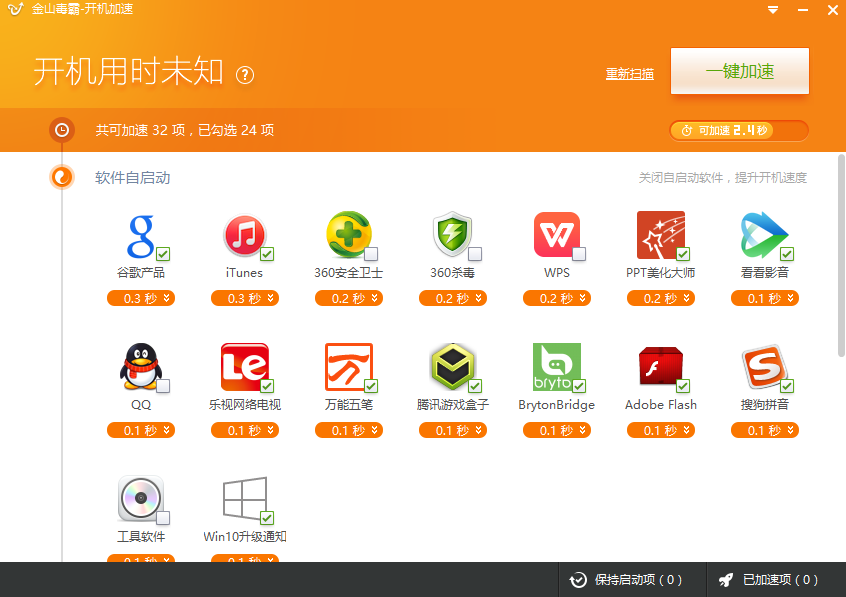
Task: Click the clock icon beside 共可加速 32 项
Action: (x=62, y=130)
